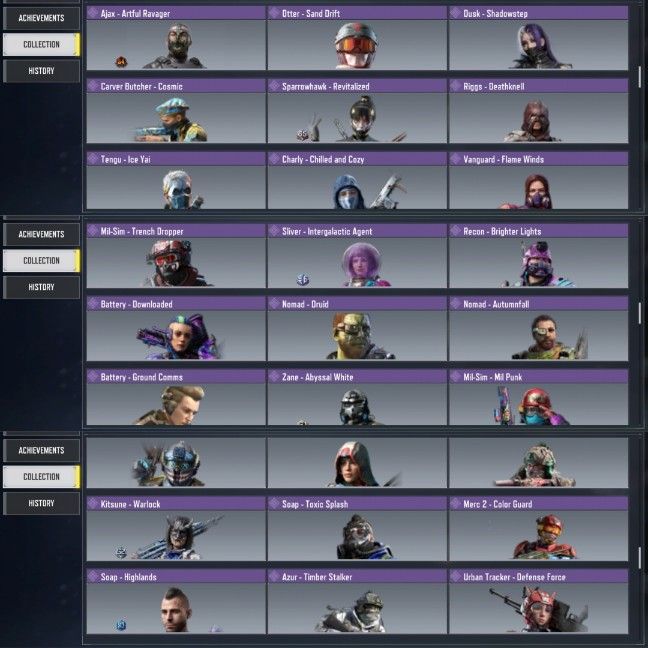
Task: Click the emblem icon in Sliver - Intergalactic Agent card
Action: pyautogui.click(x=303, y=280)
